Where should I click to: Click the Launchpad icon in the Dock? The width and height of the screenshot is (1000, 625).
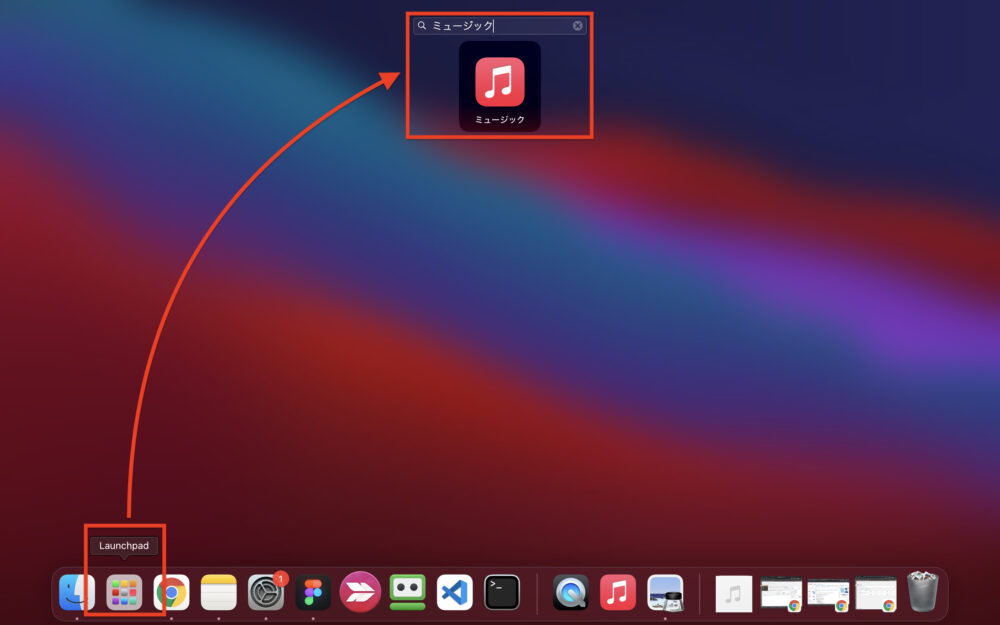pos(124,592)
